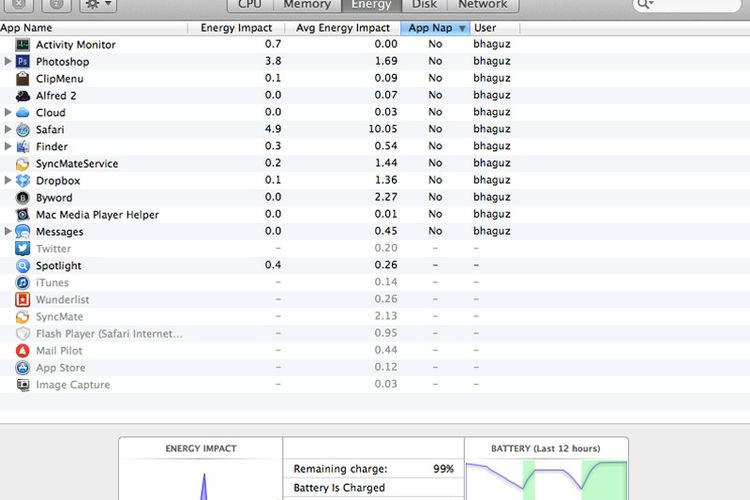The image size is (750, 500).
Task: Click the search magnifier in search field
Action: [644, 4]
